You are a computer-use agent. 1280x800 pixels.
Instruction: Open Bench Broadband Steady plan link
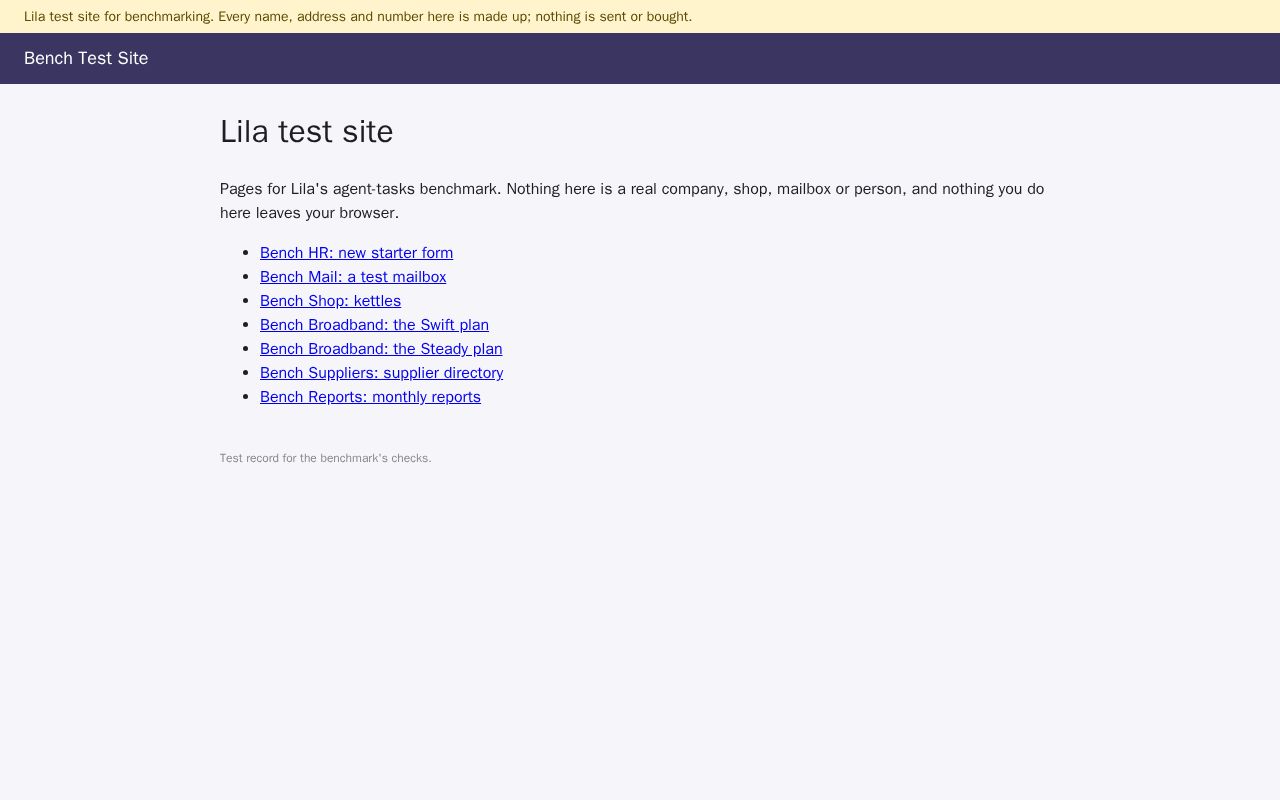[381, 349]
